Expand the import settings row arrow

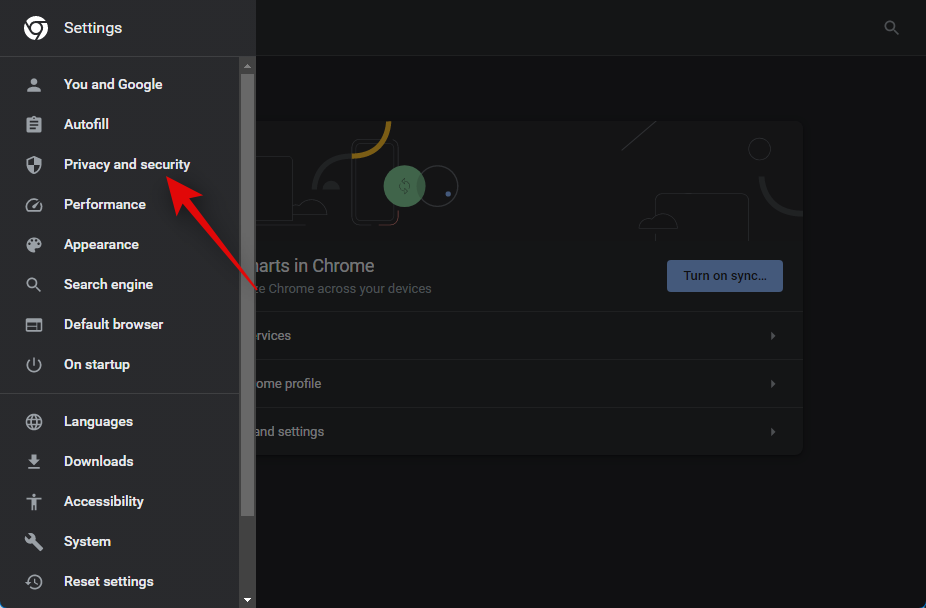(x=773, y=432)
